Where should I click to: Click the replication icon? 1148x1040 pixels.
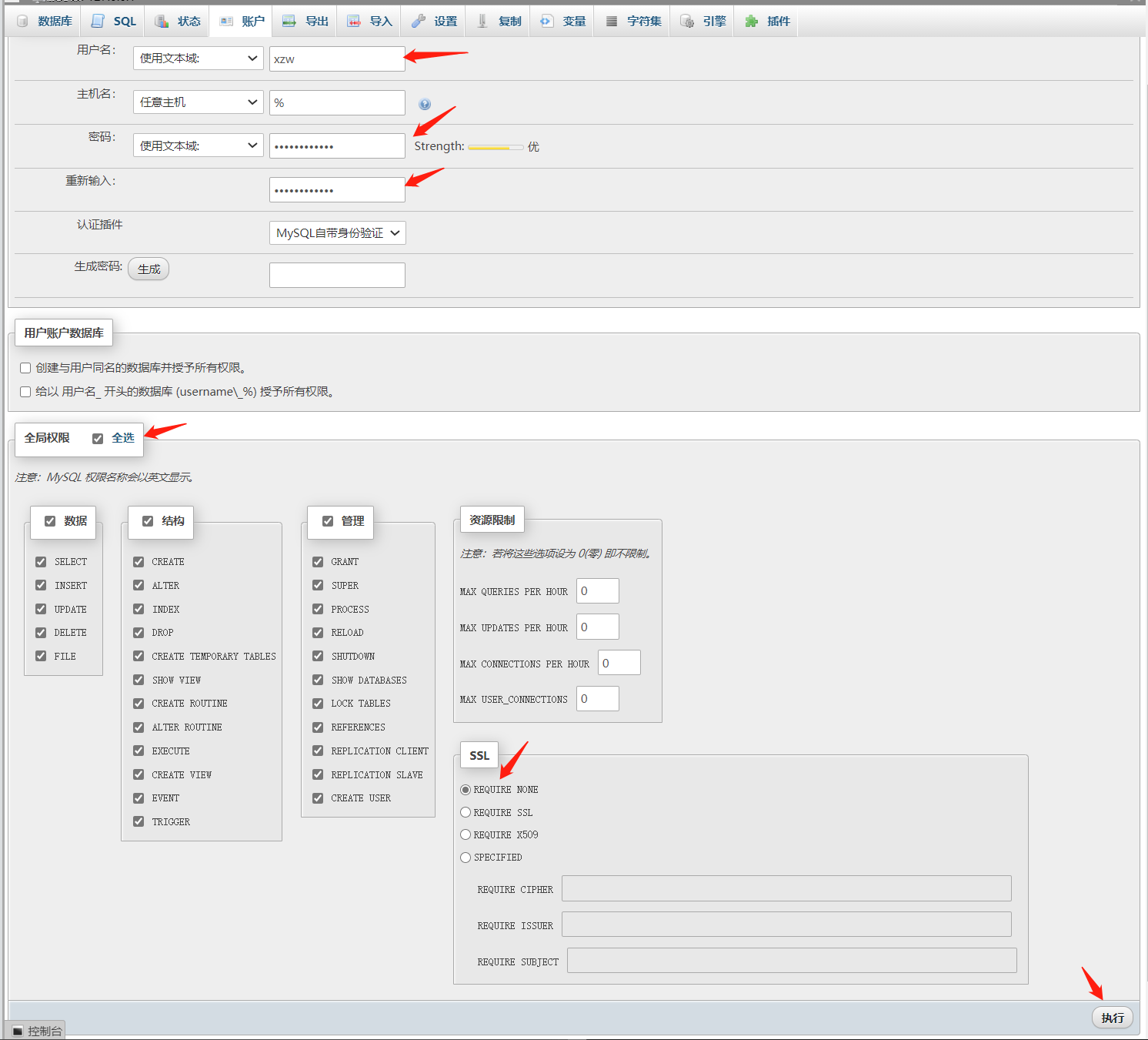point(482,22)
